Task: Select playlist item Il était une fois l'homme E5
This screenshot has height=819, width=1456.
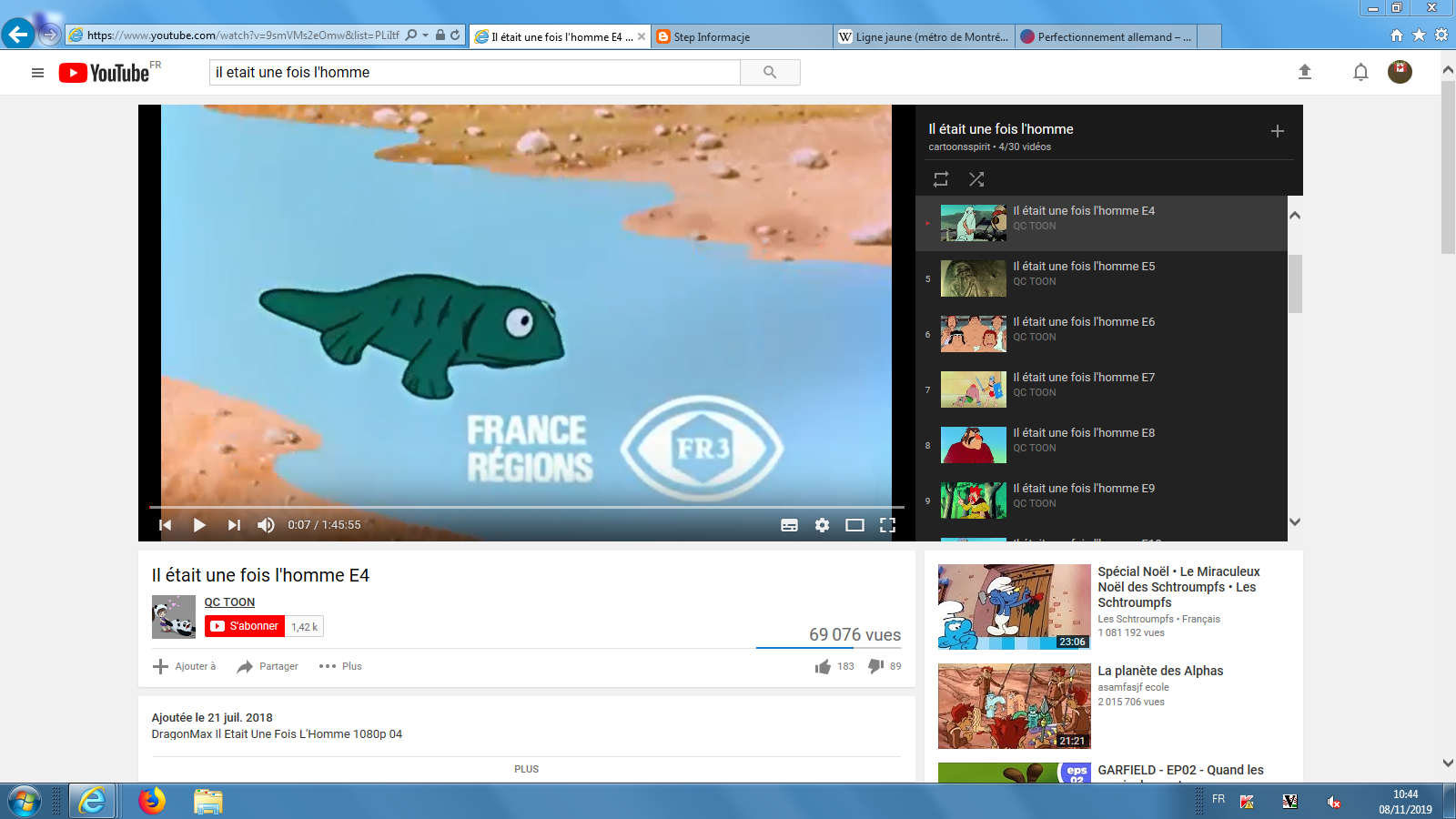Action: click(x=1101, y=278)
